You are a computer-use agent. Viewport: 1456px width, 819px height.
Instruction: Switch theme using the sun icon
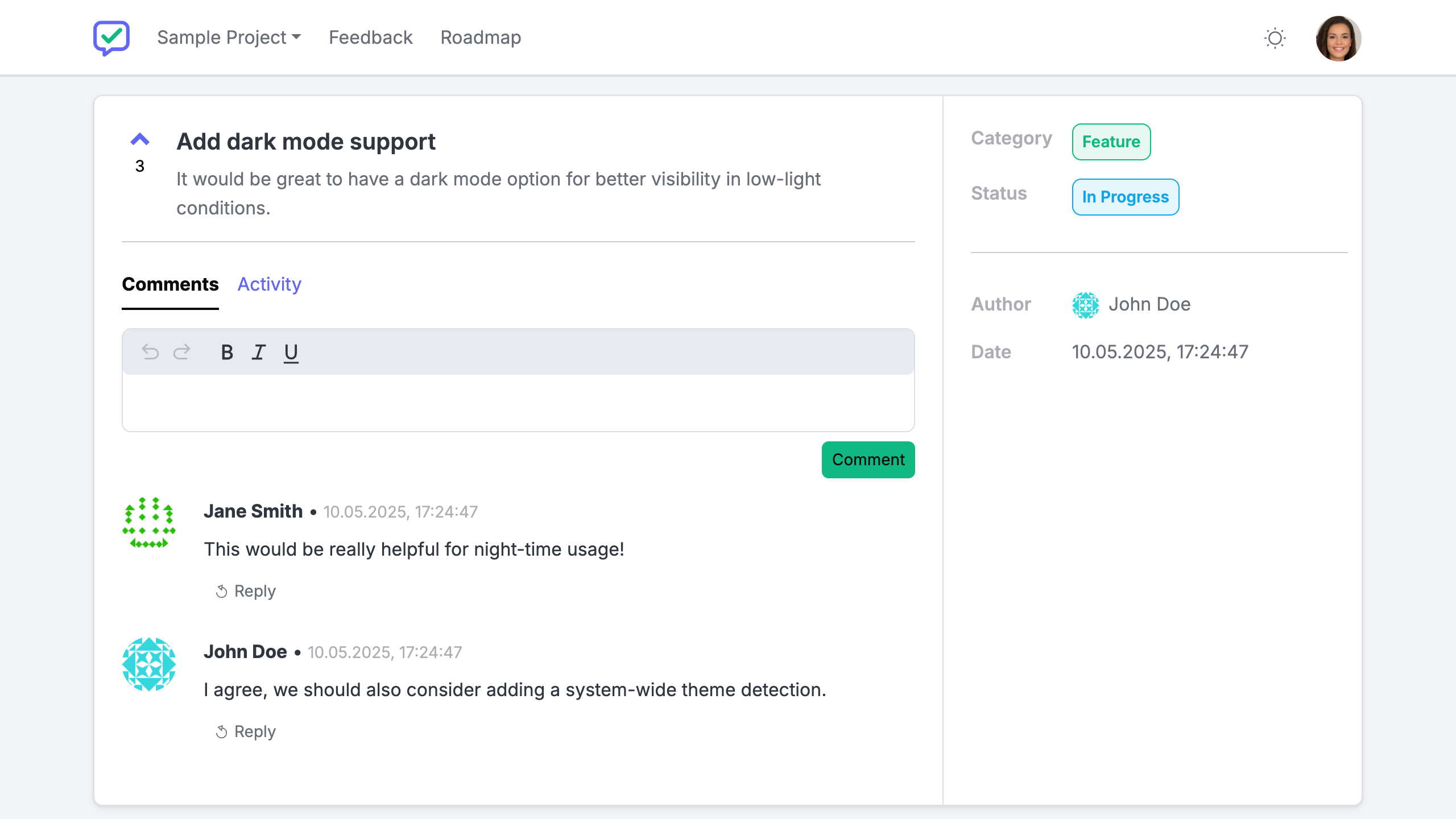[x=1275, y=38]
